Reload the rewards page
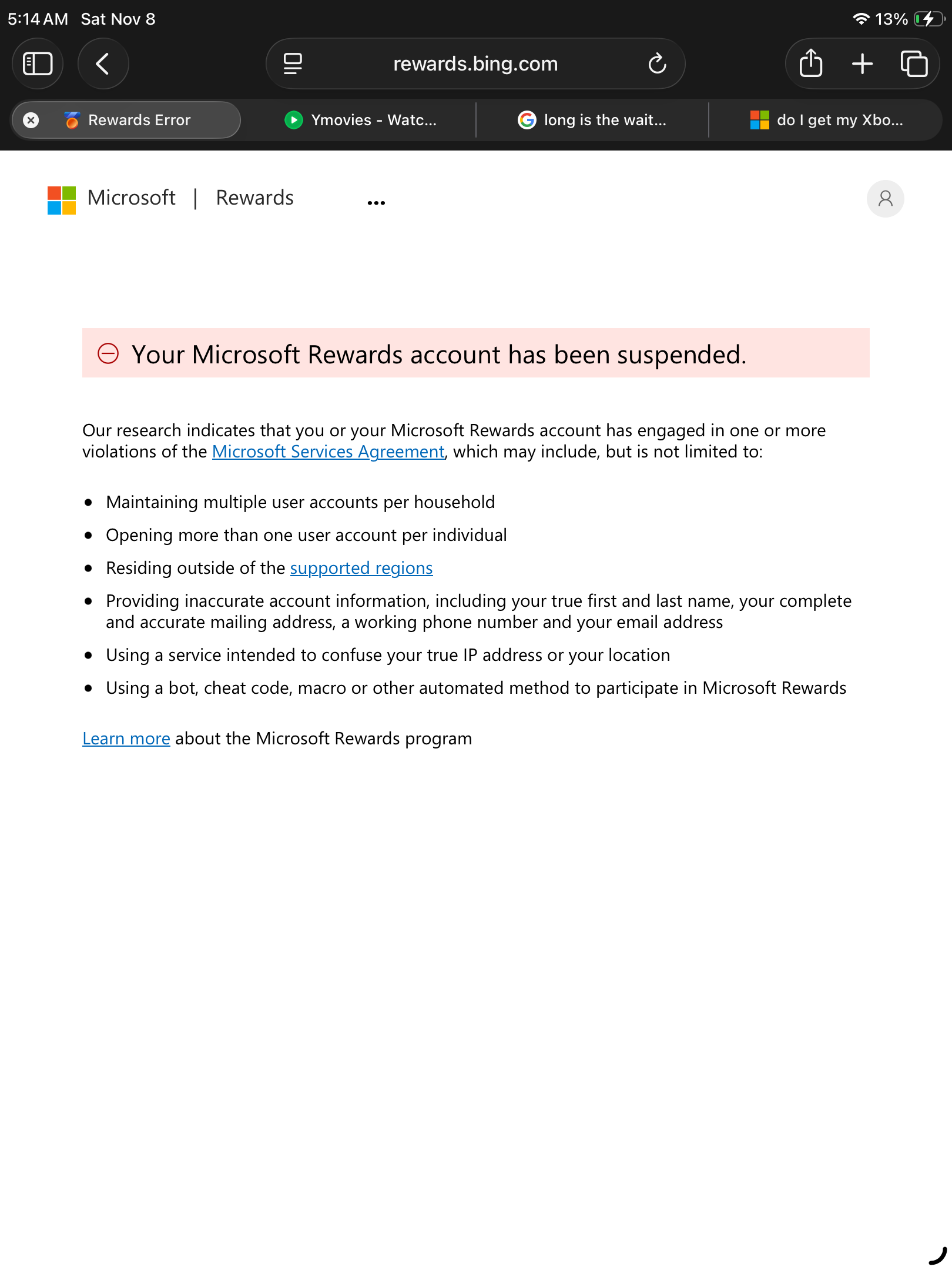952x1270 pixels. [x=657, y=63]
